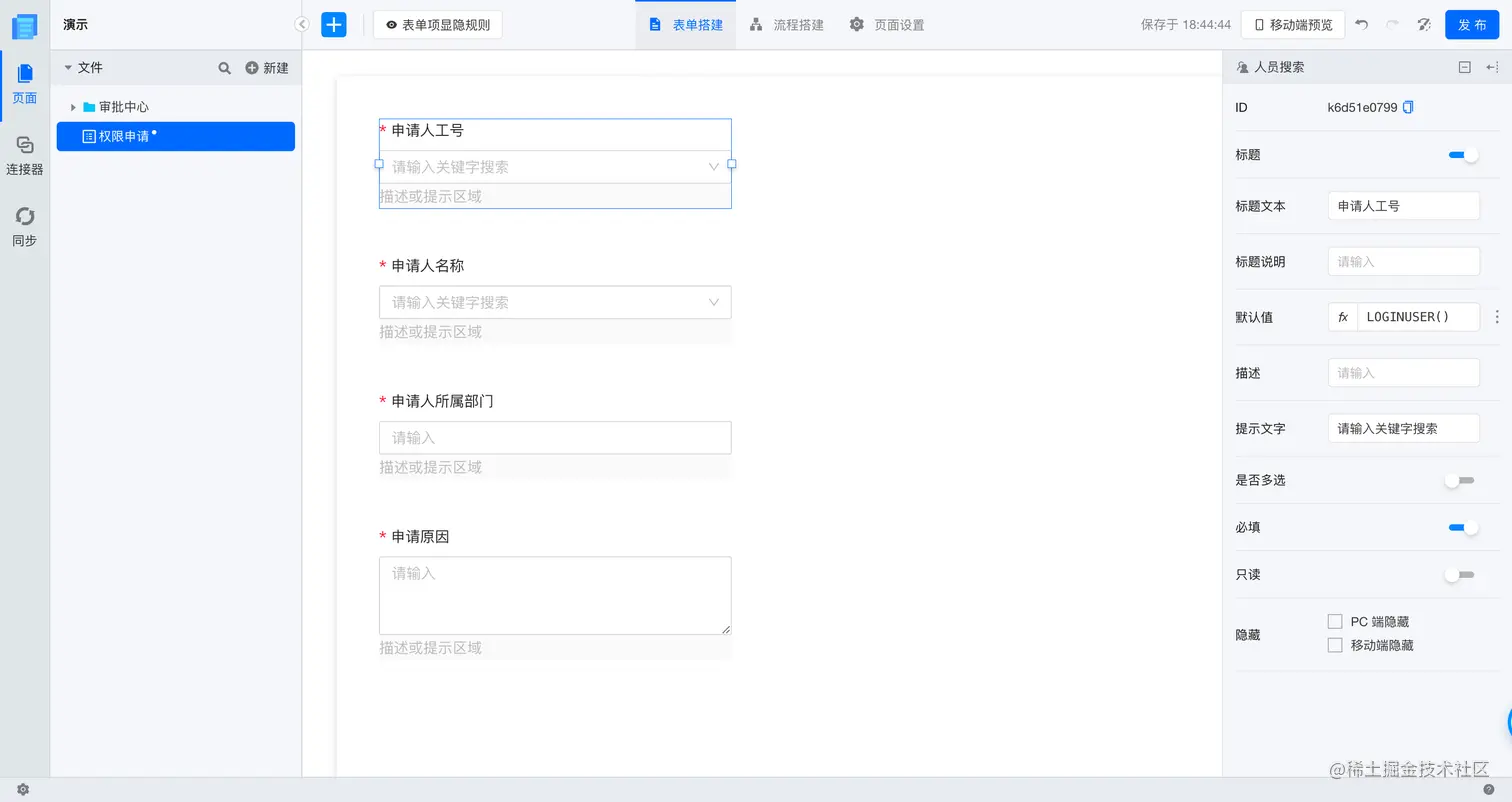Open the 申请人工号 dropdown arrow
This screenshot has height=802, width=1512.
pyautogui.click(x=714, y=167)
